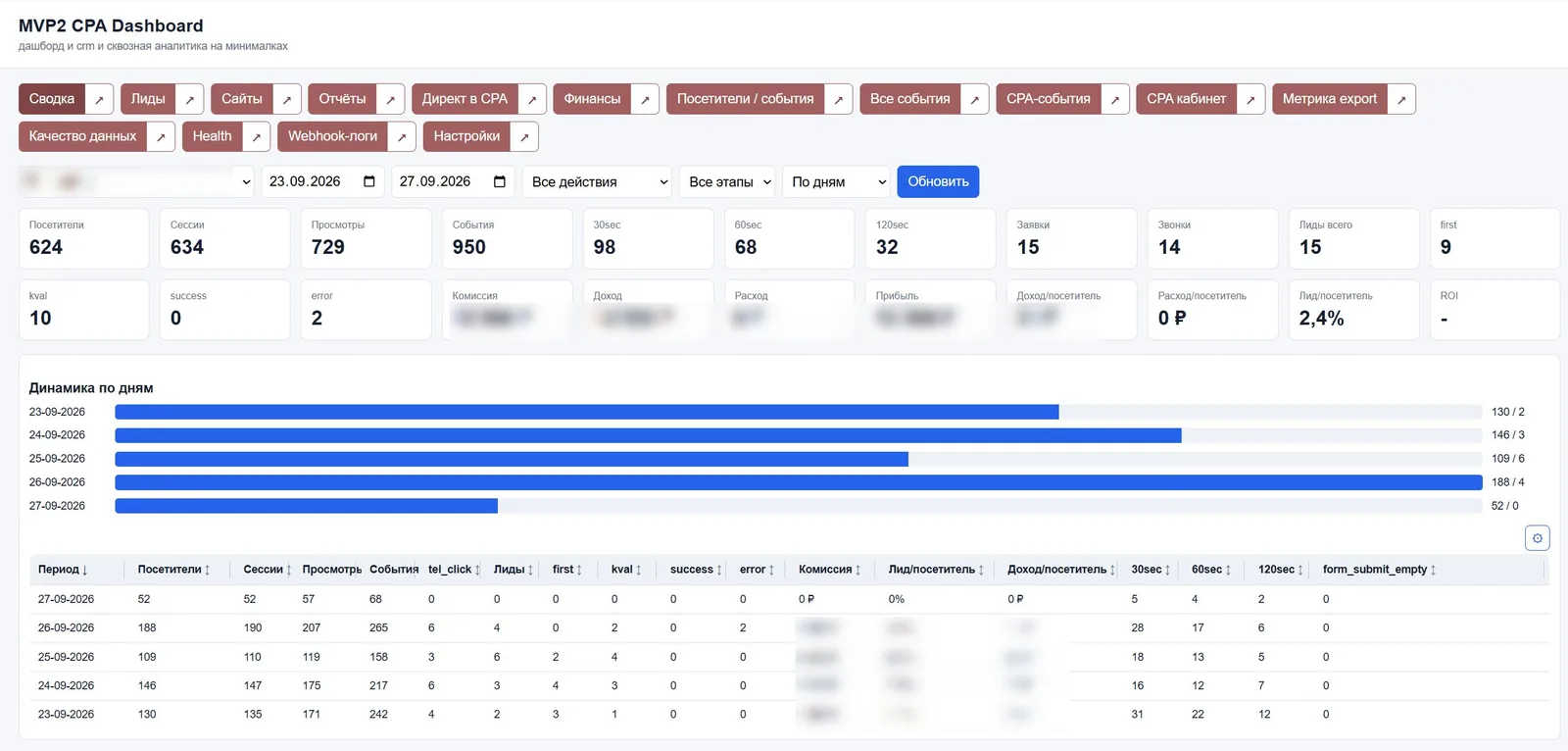Sort by form_submit_empty column header
This screenshot has width=1568, height=751.
click(1379, 570)
